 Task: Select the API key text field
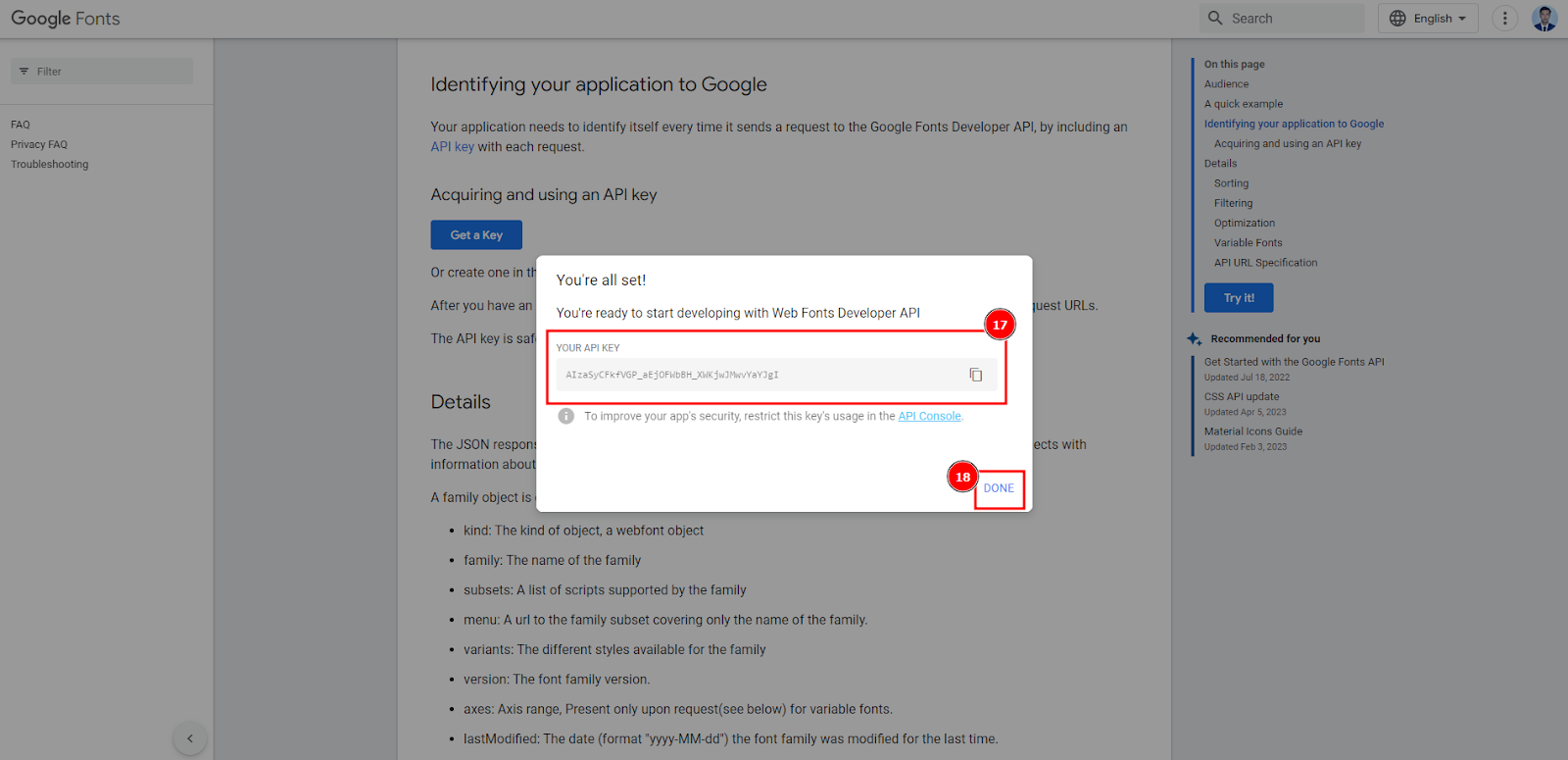tap(777, 375)
